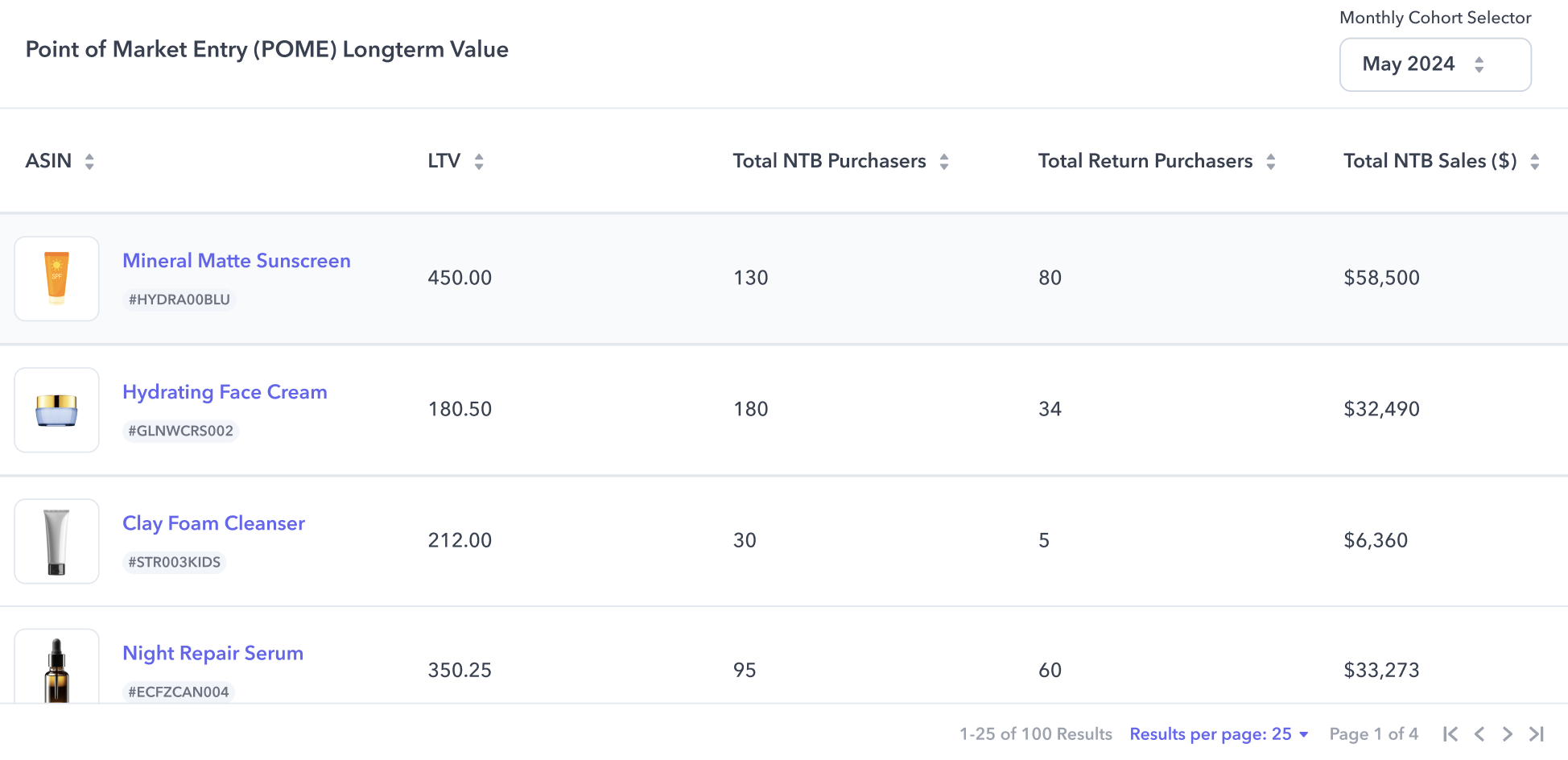This screenshot has width=1568, height=760.
Task: Click the cleanser tube thumbnail
Action: tap(56, 541)
